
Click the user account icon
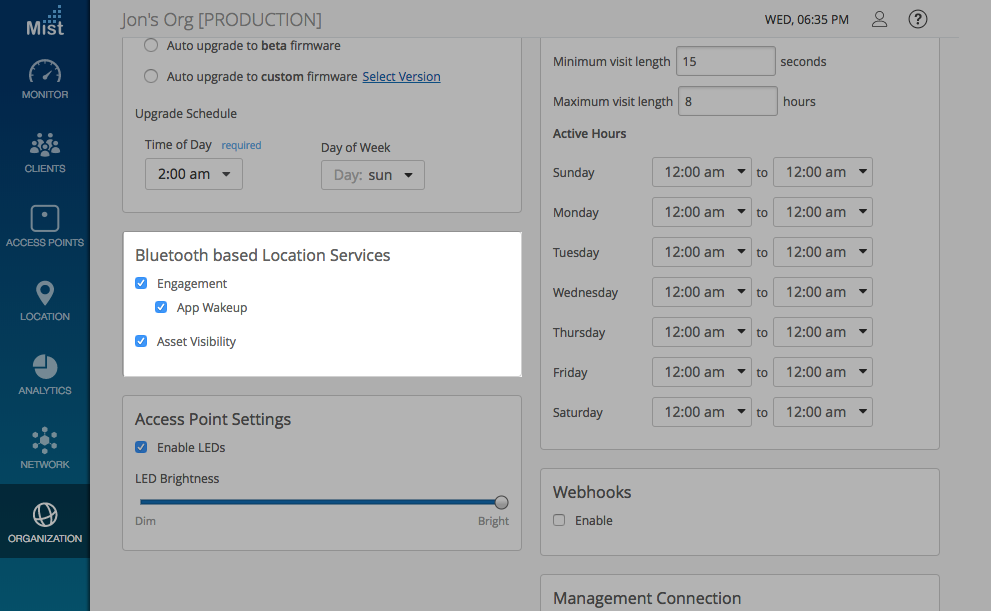[x=879, y=19]
